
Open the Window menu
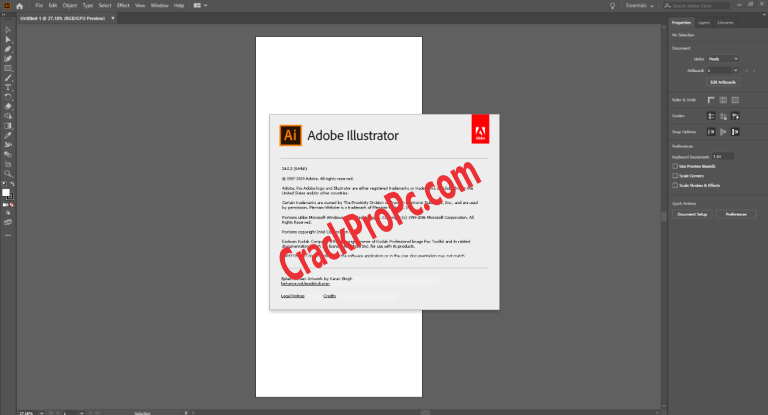click(x=160, y=5)
